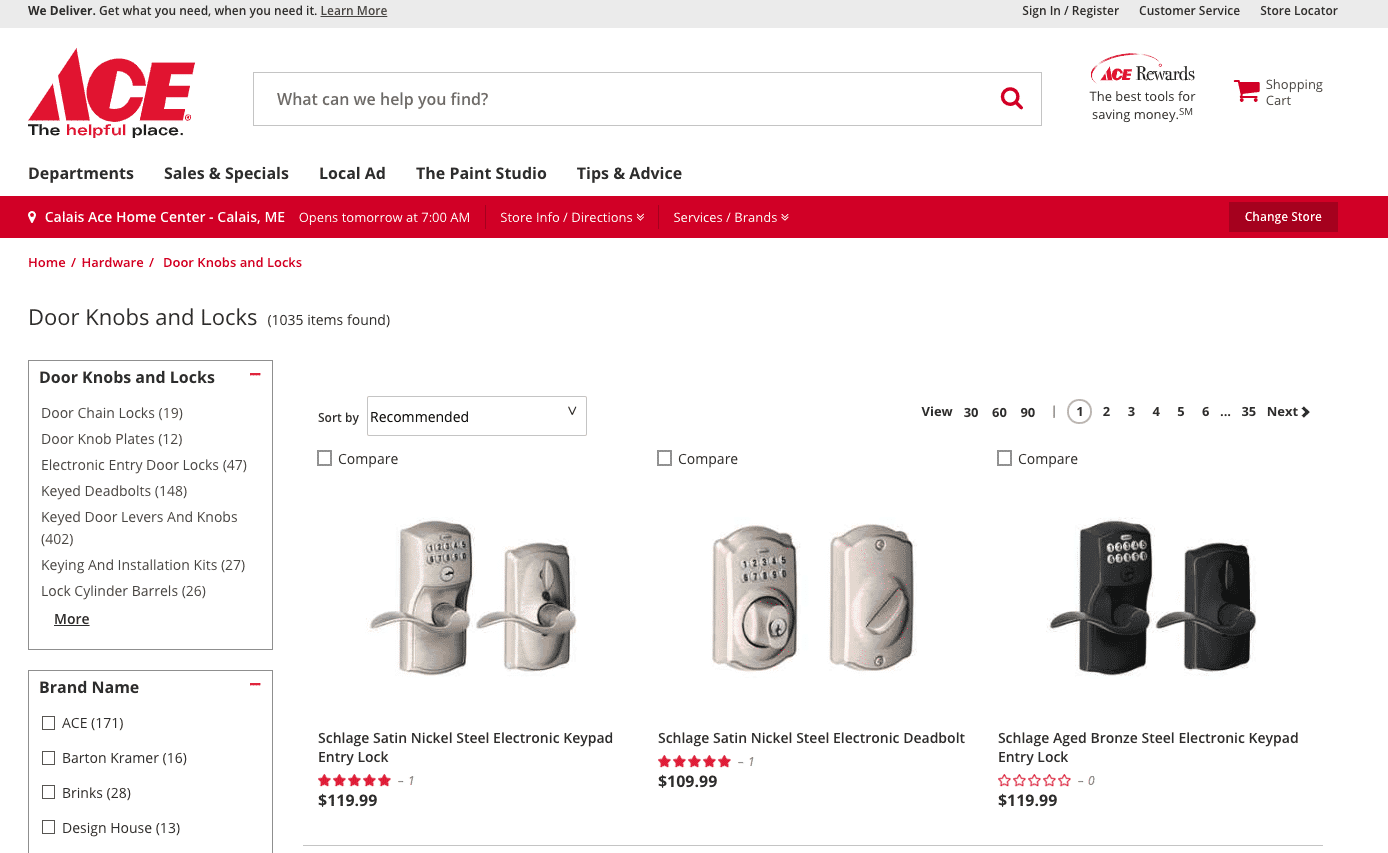Image resolution: width=1388 pixels, height=853 pixels.
Task: Tick the Barton Kramer brand checkbox
Action: click(48, 757)
